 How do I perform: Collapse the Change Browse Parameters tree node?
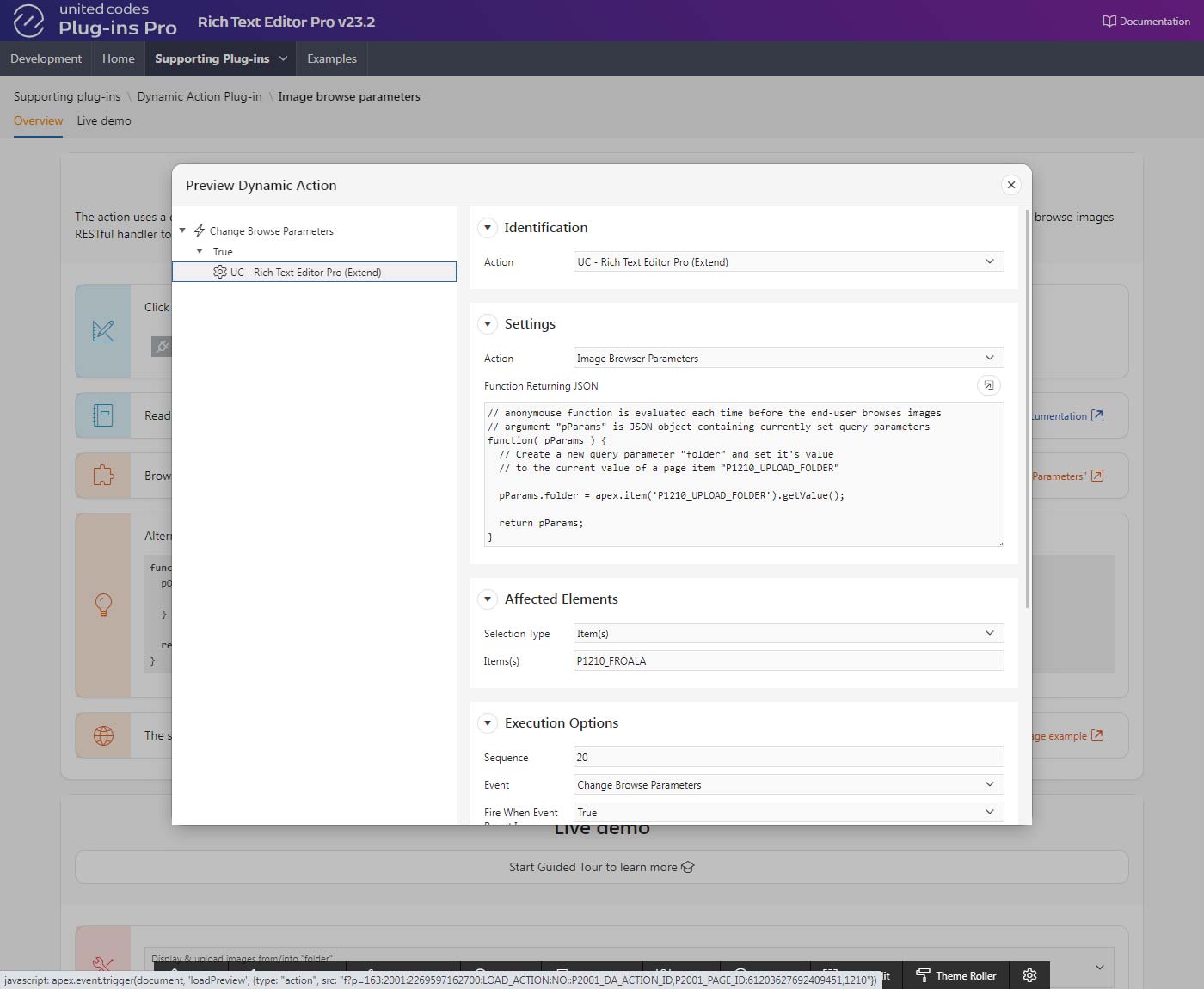[182, 230]
